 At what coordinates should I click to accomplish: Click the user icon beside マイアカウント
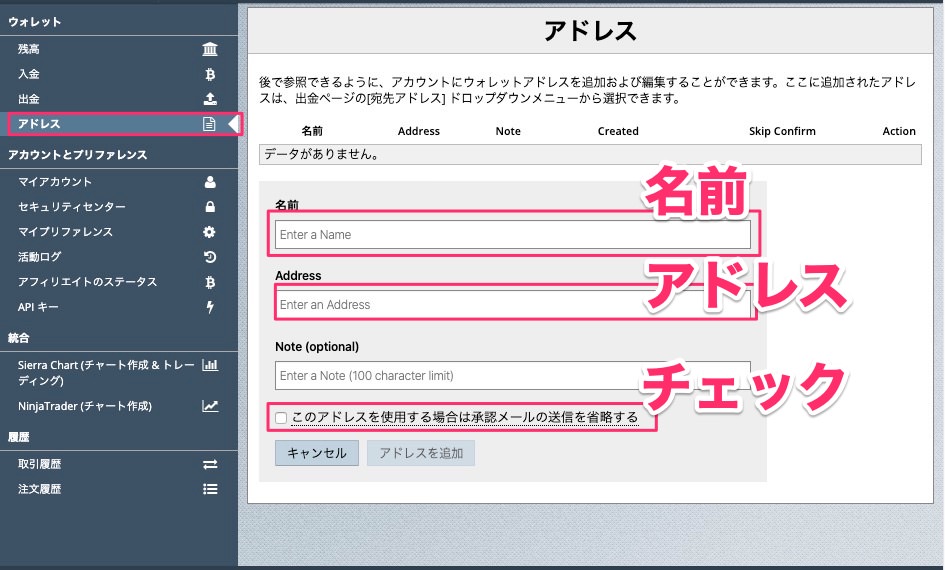210,182
